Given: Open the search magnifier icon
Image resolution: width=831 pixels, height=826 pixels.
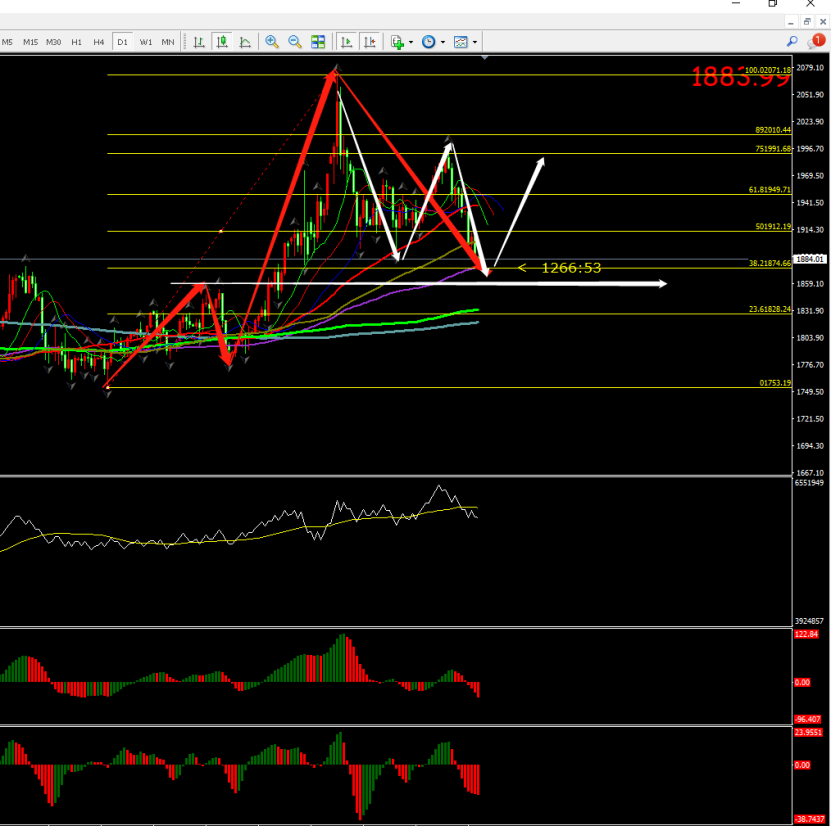Looking at the screenshot, I should [792, 41].
